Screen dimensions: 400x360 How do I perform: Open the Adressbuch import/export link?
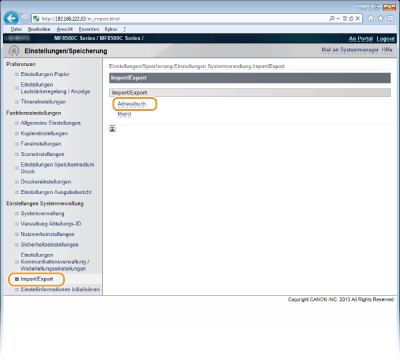pos(132,104)
